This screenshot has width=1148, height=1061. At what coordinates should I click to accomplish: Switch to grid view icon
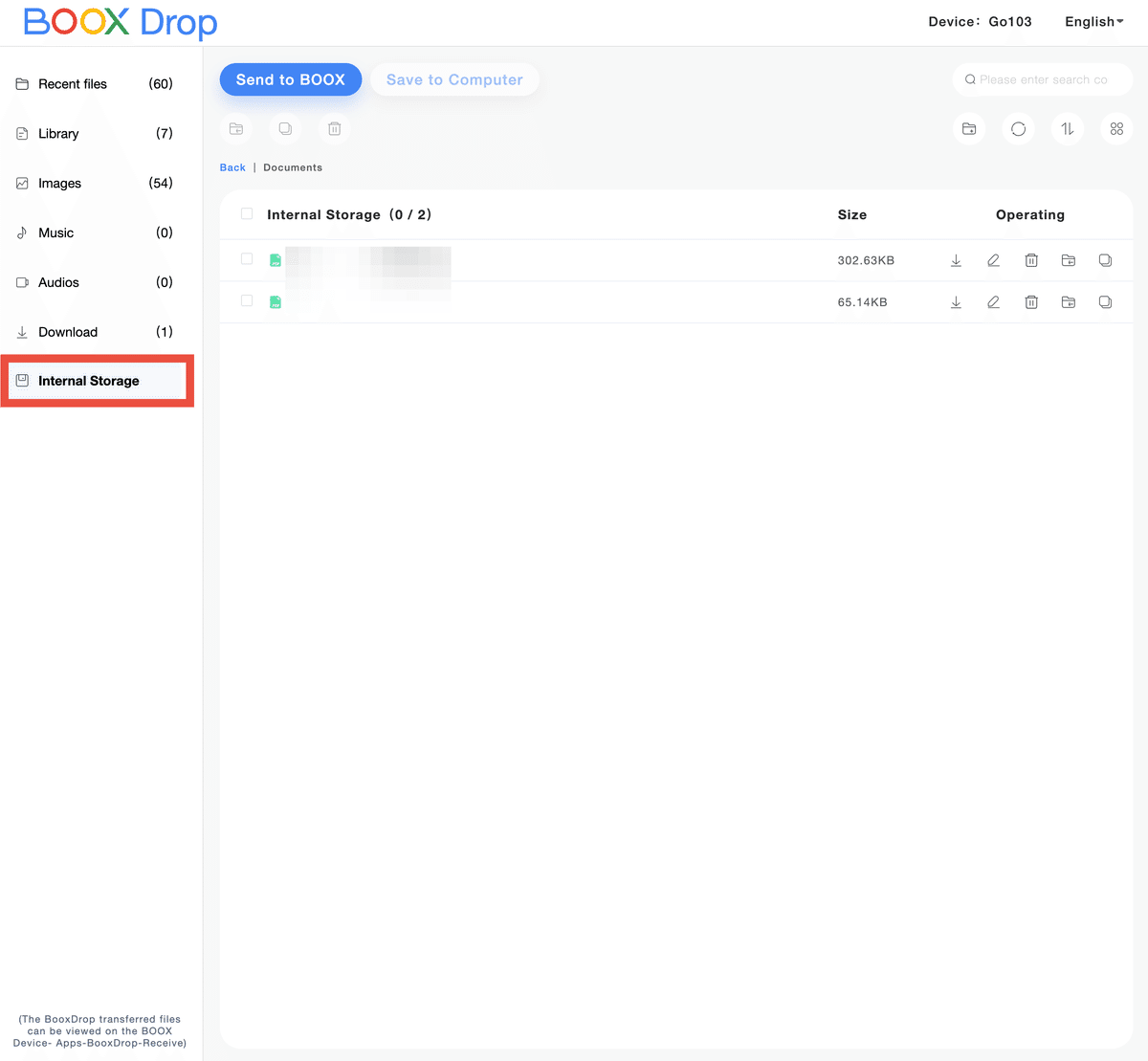click(1116, 128)
